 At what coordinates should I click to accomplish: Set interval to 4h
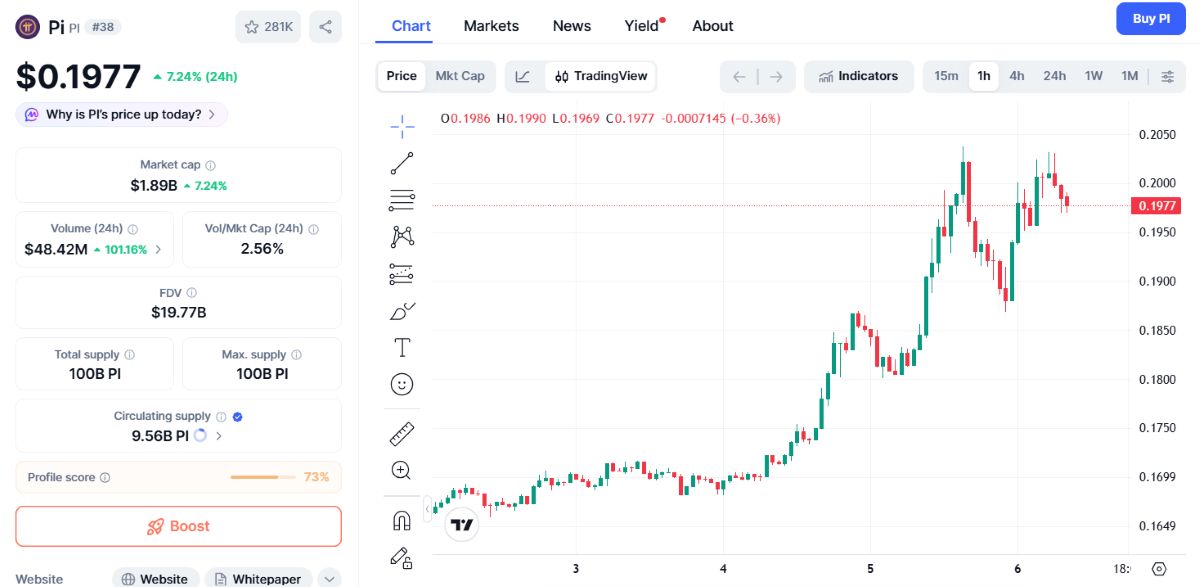[1017, 76]
